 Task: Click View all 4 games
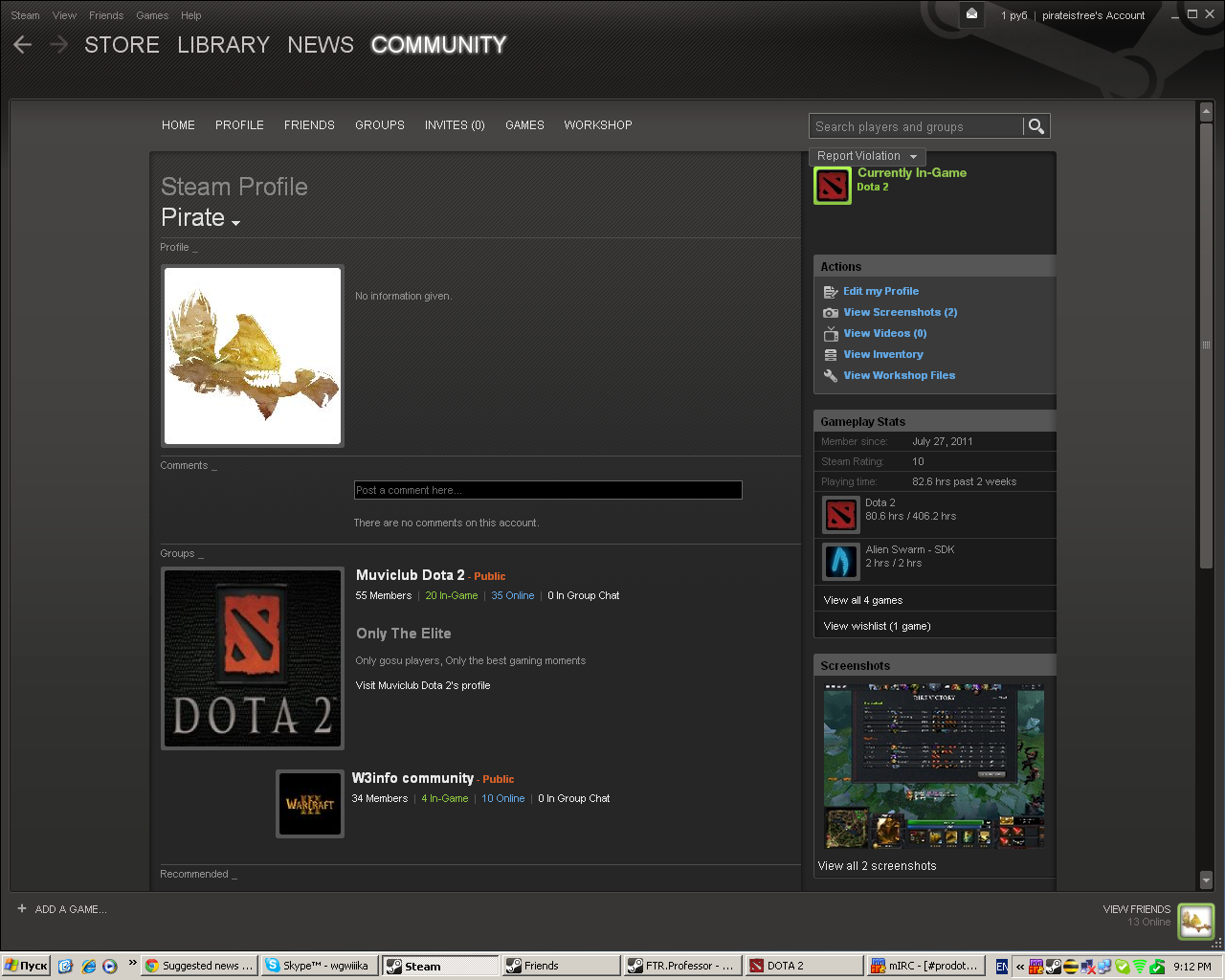(x=863, y=601)
